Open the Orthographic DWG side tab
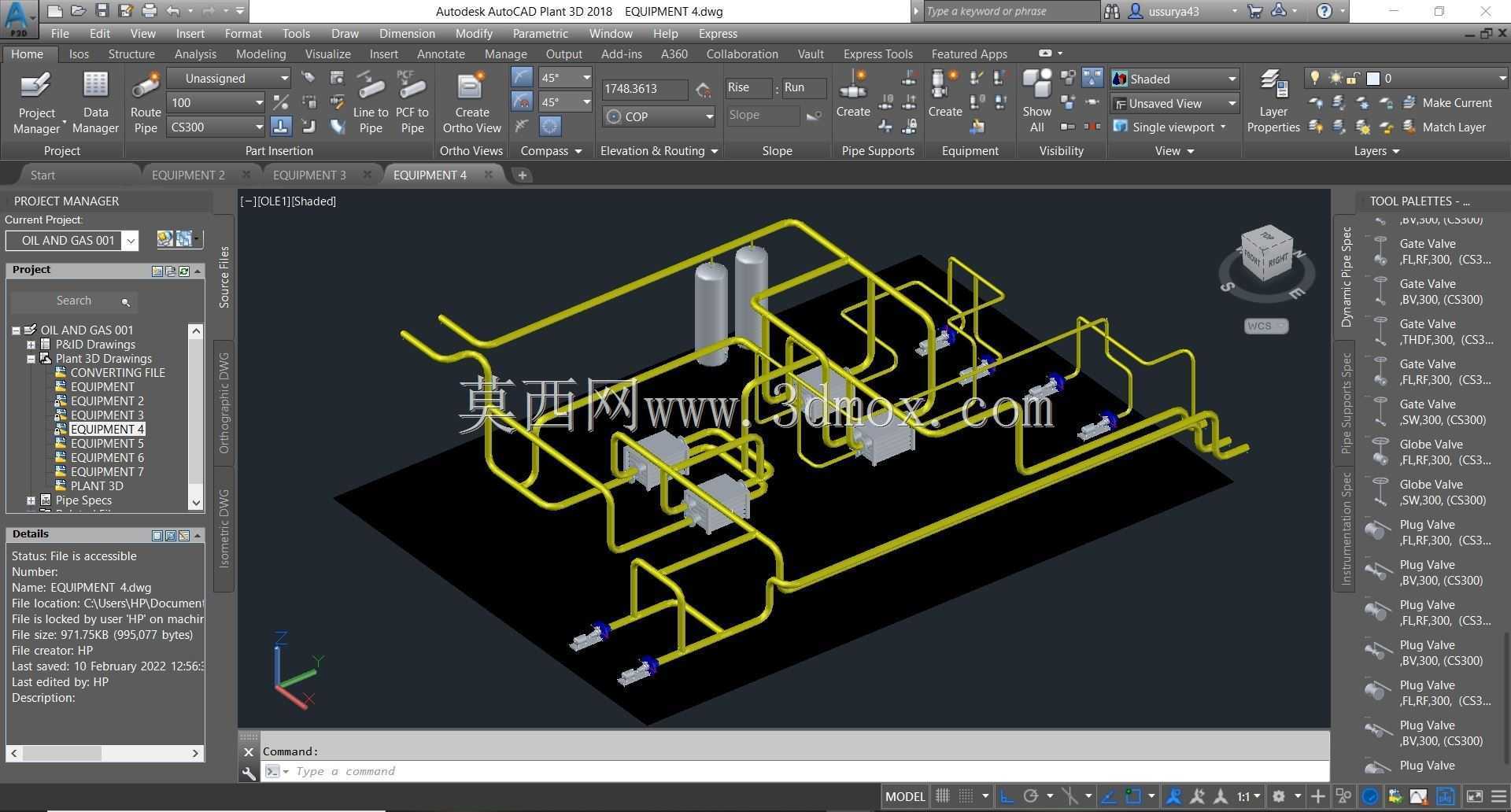The width and height of the screenshot is (1511, 812). click(224, 404)
